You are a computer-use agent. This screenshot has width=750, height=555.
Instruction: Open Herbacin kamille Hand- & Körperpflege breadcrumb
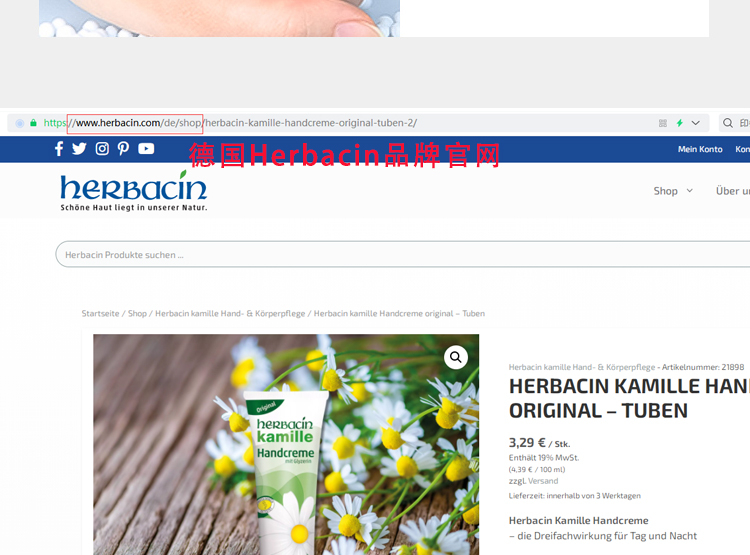click(x=230, y=314)
